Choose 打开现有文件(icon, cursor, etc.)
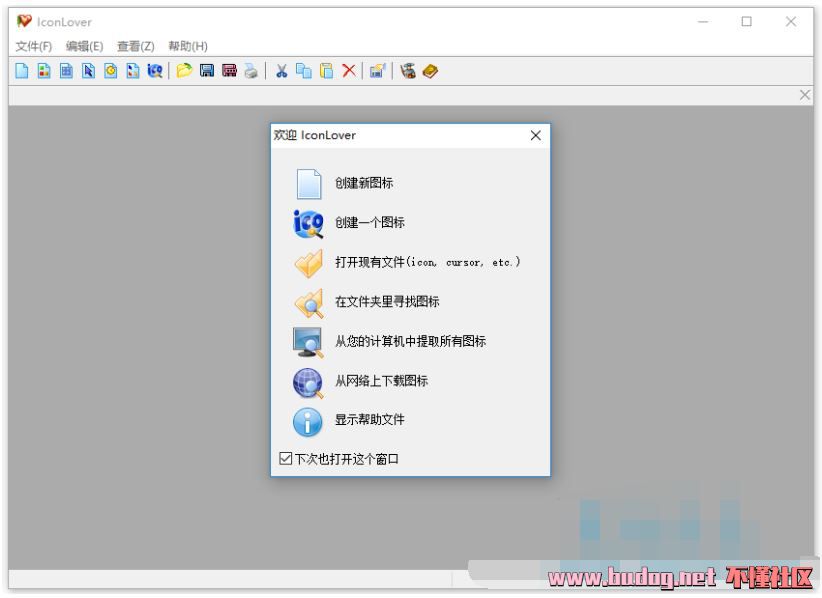 (x=428, y=262)
